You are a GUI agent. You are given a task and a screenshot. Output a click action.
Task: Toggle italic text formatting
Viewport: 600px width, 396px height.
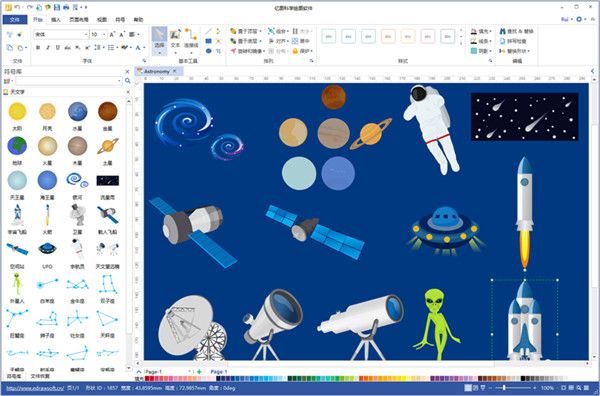(x=48, y=47)
